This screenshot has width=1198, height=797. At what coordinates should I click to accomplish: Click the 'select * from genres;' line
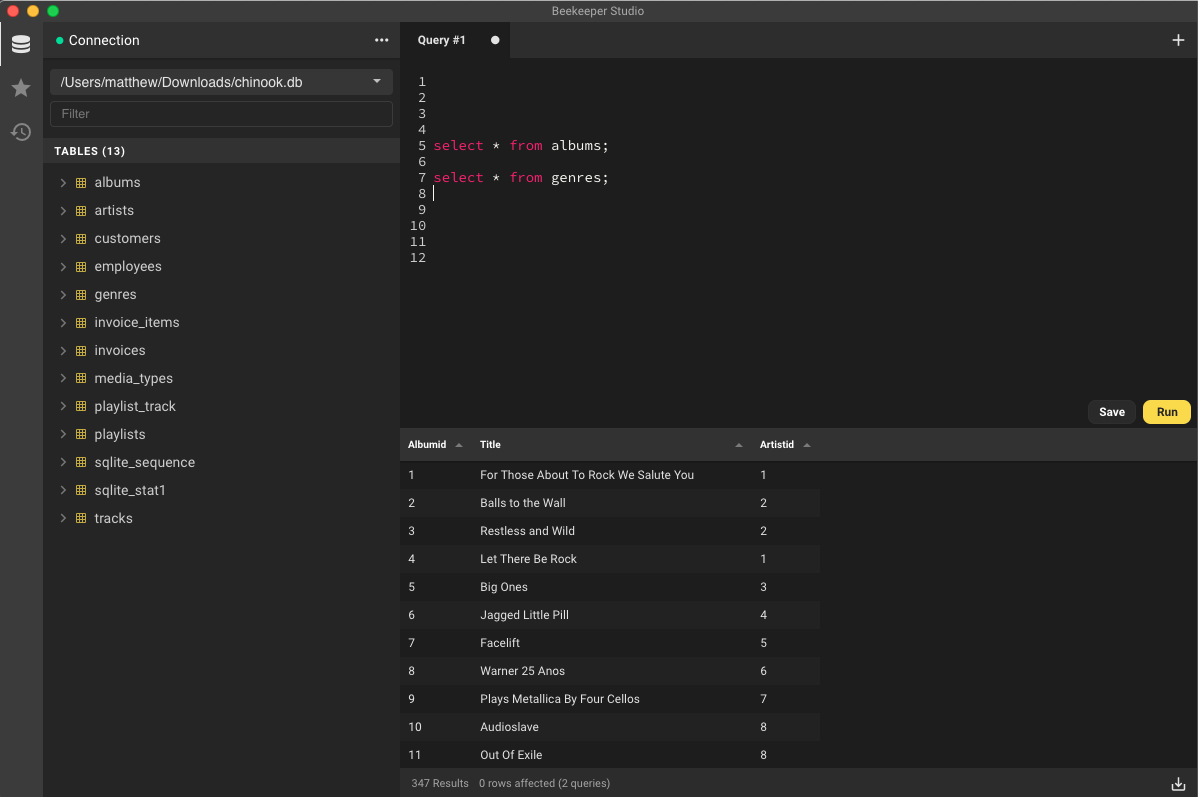[x=521, y=177]
